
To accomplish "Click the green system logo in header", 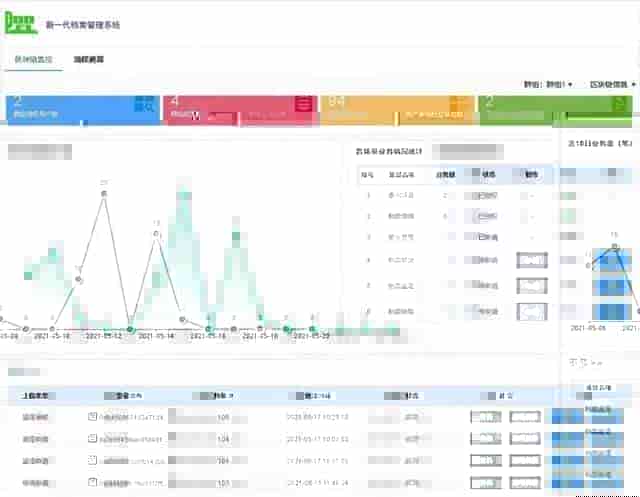I will click(20, 22).
